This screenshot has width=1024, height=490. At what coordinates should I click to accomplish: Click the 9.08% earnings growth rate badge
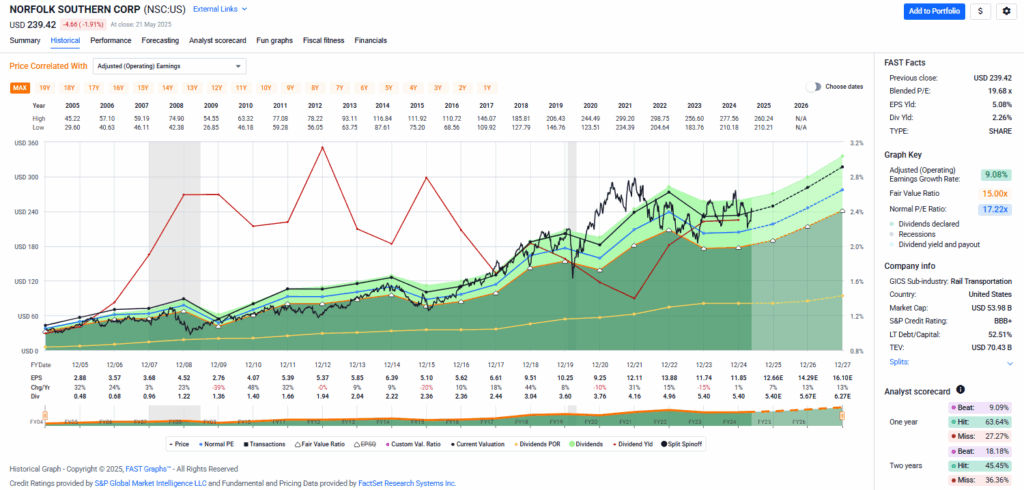click(x=995, y=174)
